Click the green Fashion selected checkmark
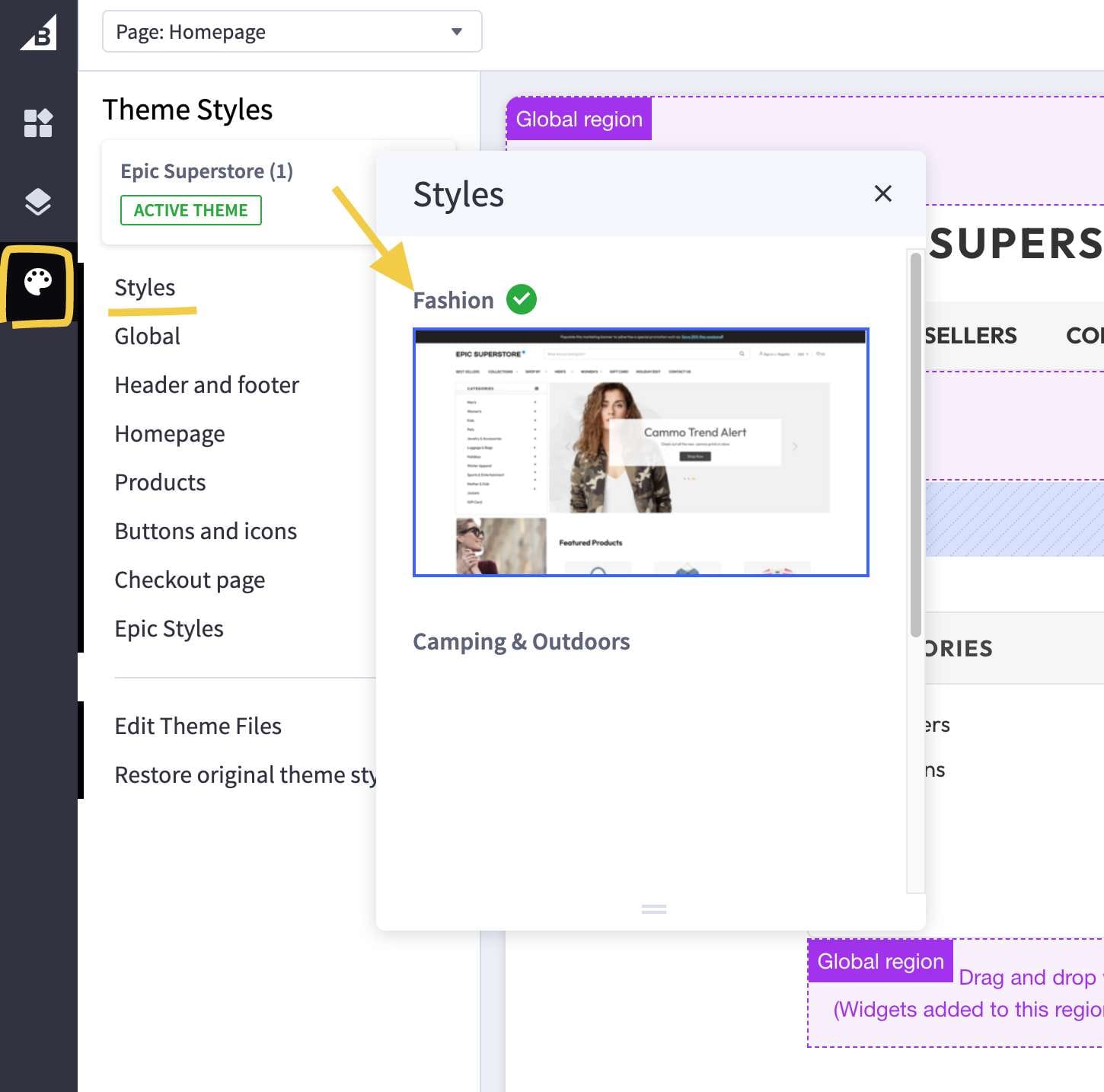Screen dimensions: 1104x1092 click(x=522, y=299)
